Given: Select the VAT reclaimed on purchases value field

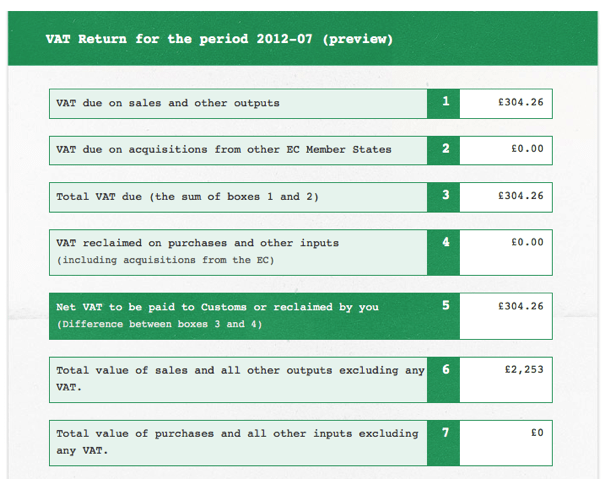Looking at the screenshot, I should tap(507, 252).
